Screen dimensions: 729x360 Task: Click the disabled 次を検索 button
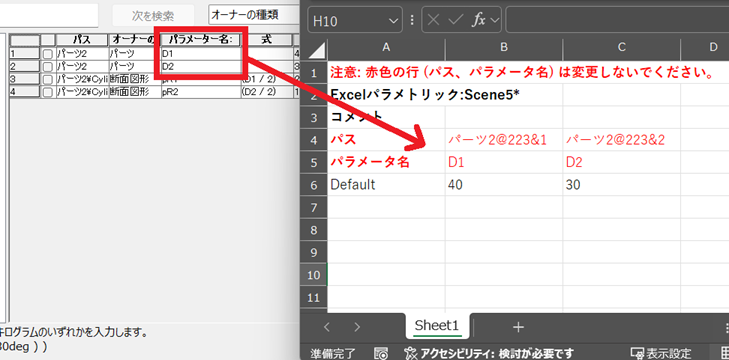(153, 16)
